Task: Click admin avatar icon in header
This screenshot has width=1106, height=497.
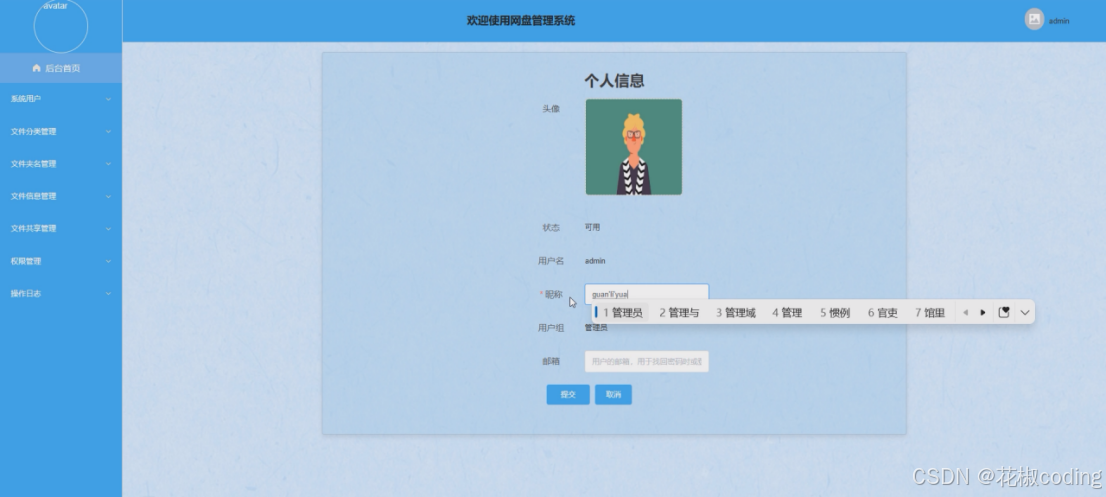Action: point(1034,20)
